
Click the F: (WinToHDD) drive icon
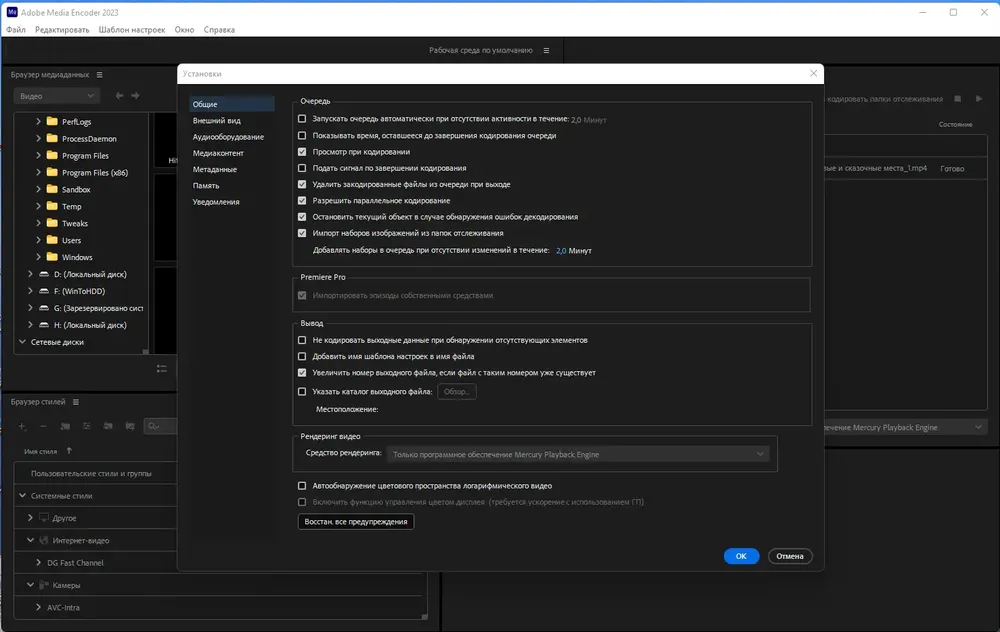click(44, 291)
